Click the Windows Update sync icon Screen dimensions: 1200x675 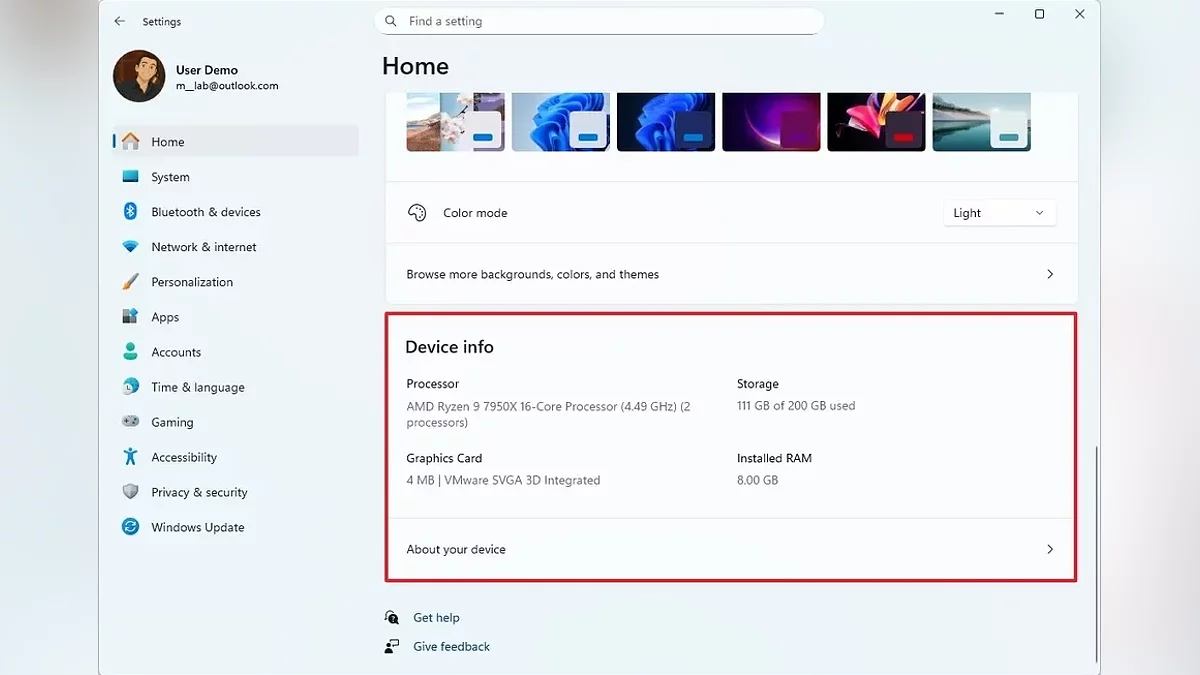(x=130, y=527)
